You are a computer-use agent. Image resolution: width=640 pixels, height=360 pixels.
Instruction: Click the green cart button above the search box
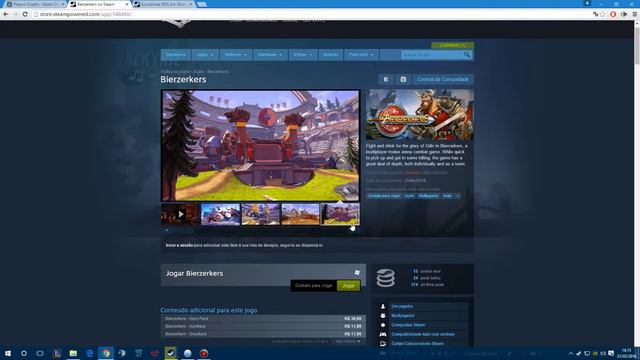[453, 45]
